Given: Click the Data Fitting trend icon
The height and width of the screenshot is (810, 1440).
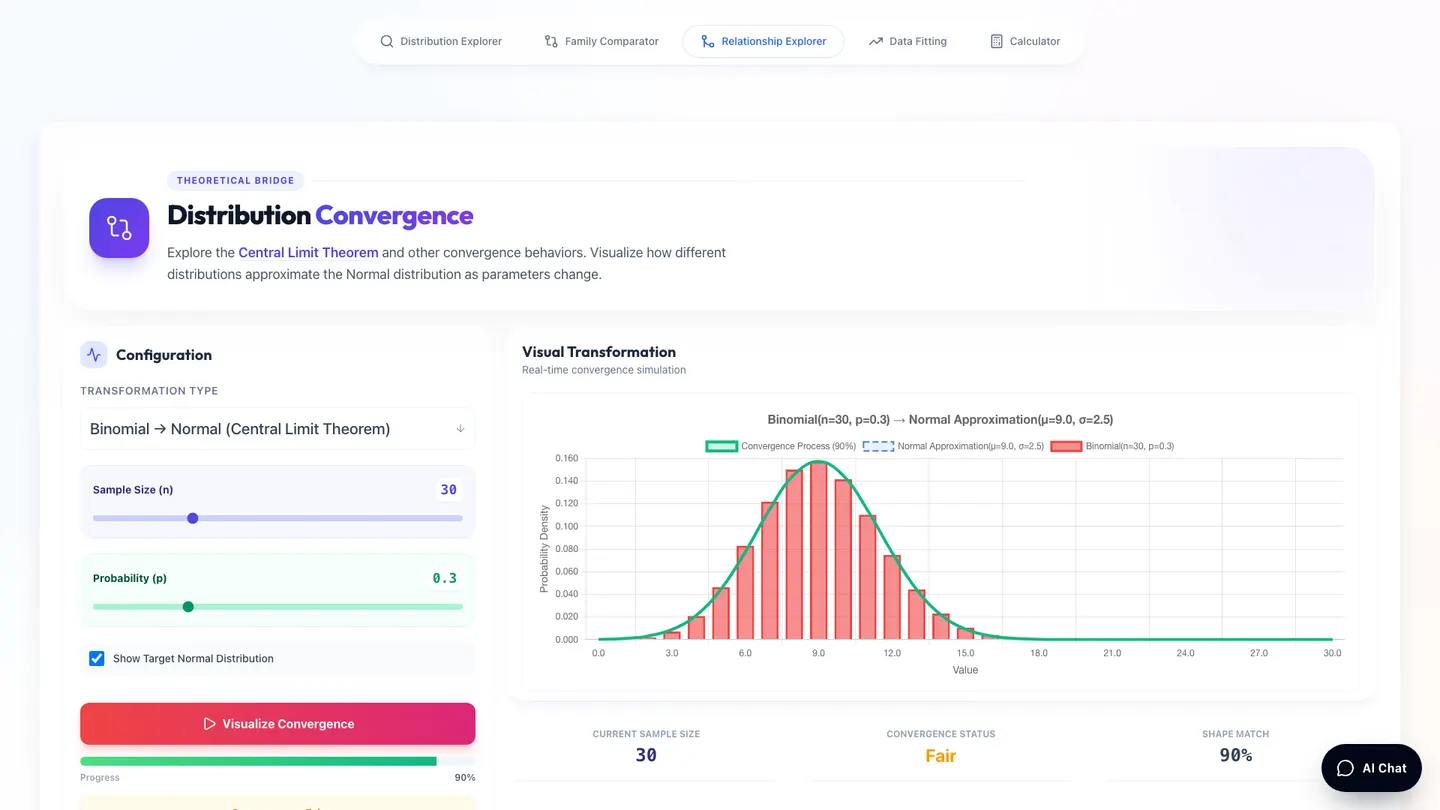Looking at the screenshot, I should coord(876,41).
